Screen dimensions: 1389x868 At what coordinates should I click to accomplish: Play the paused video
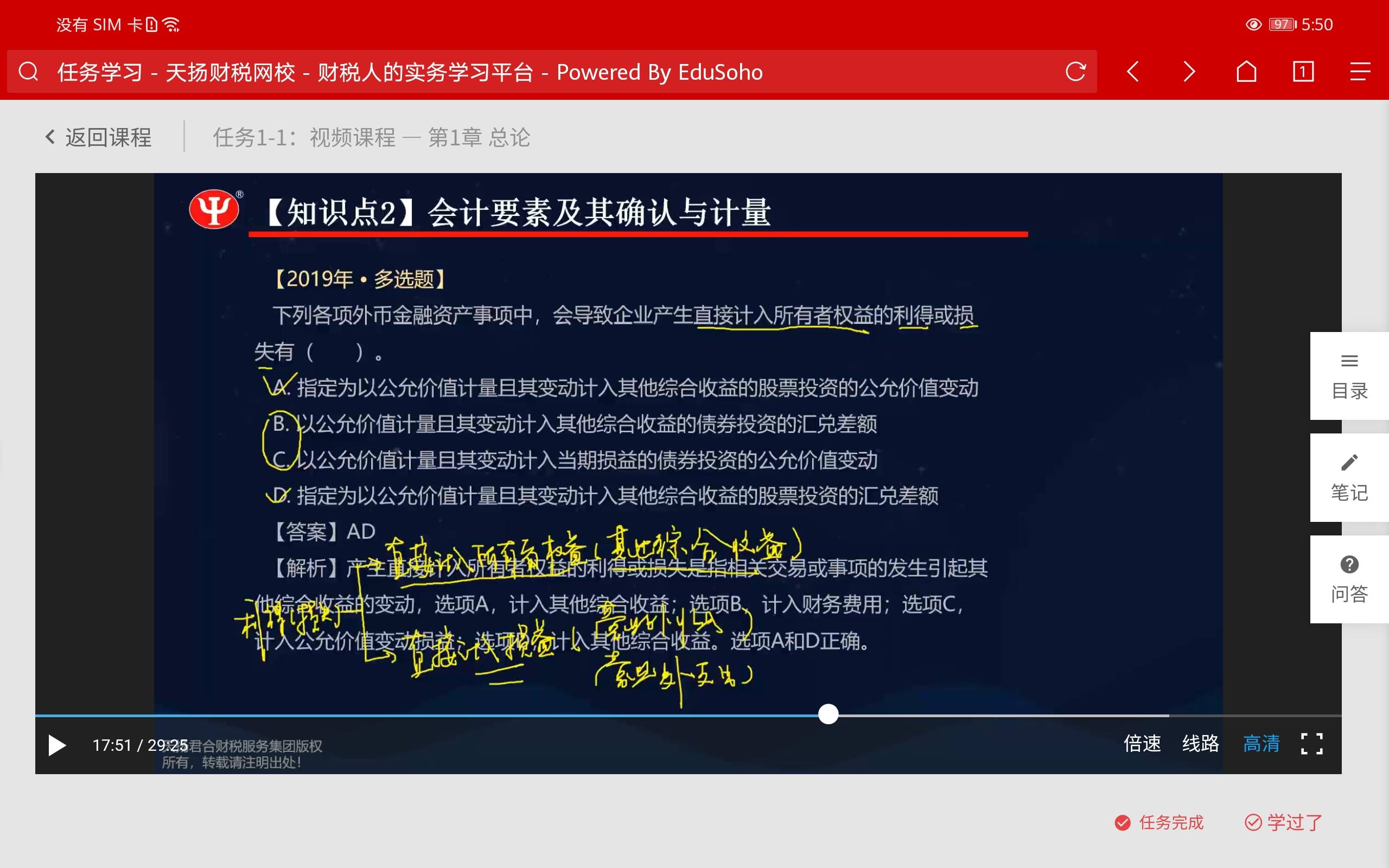[57, 745]
